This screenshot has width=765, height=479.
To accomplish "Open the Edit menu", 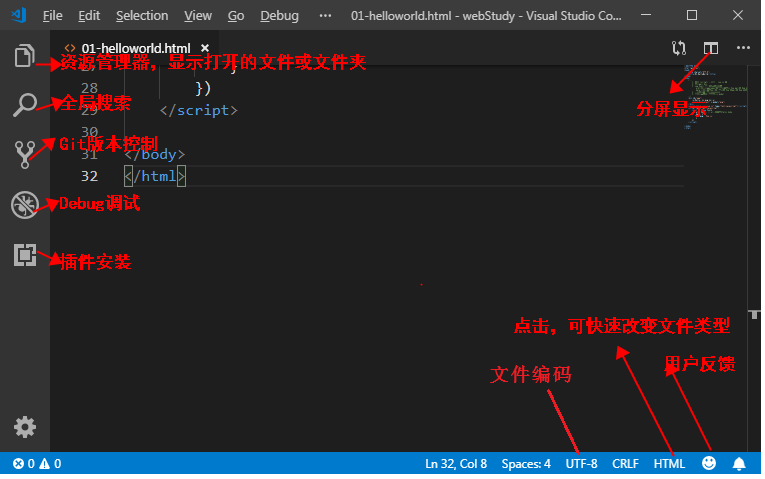I will click(x=89, y=16).
